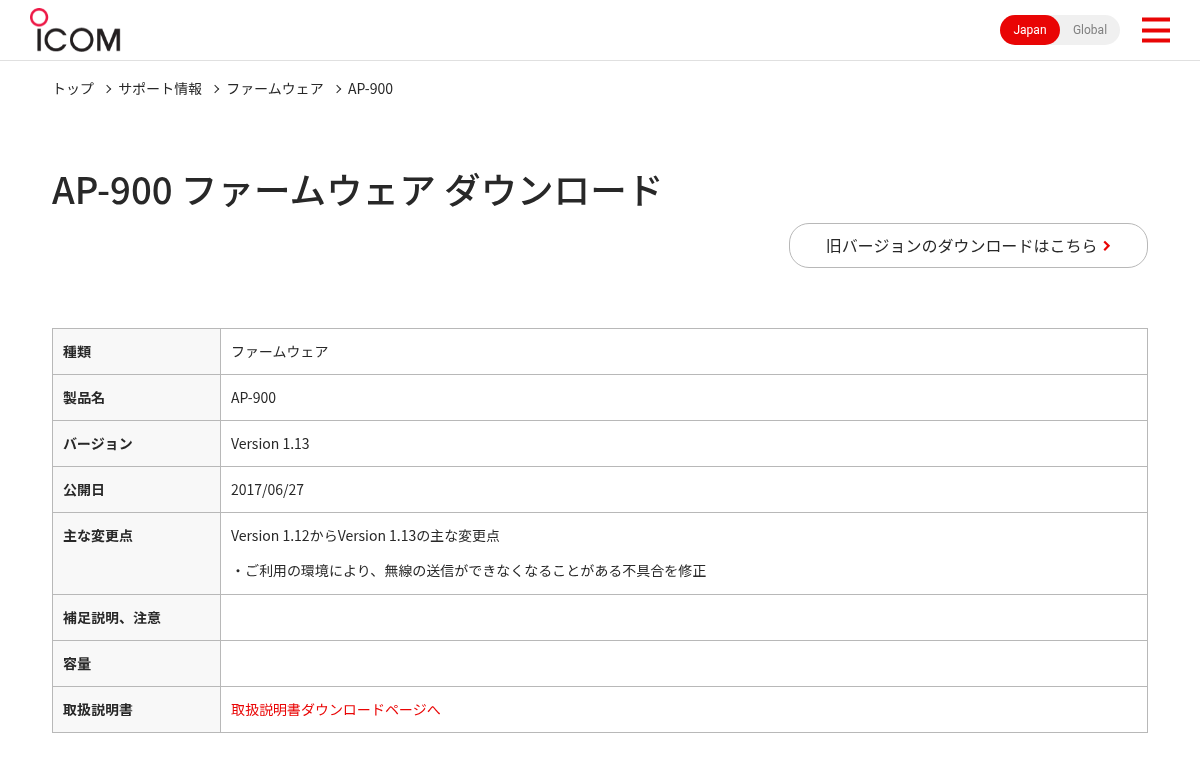1200x757 pixels.
Task: Select the 容量 row label
Action: coord(77,664)
